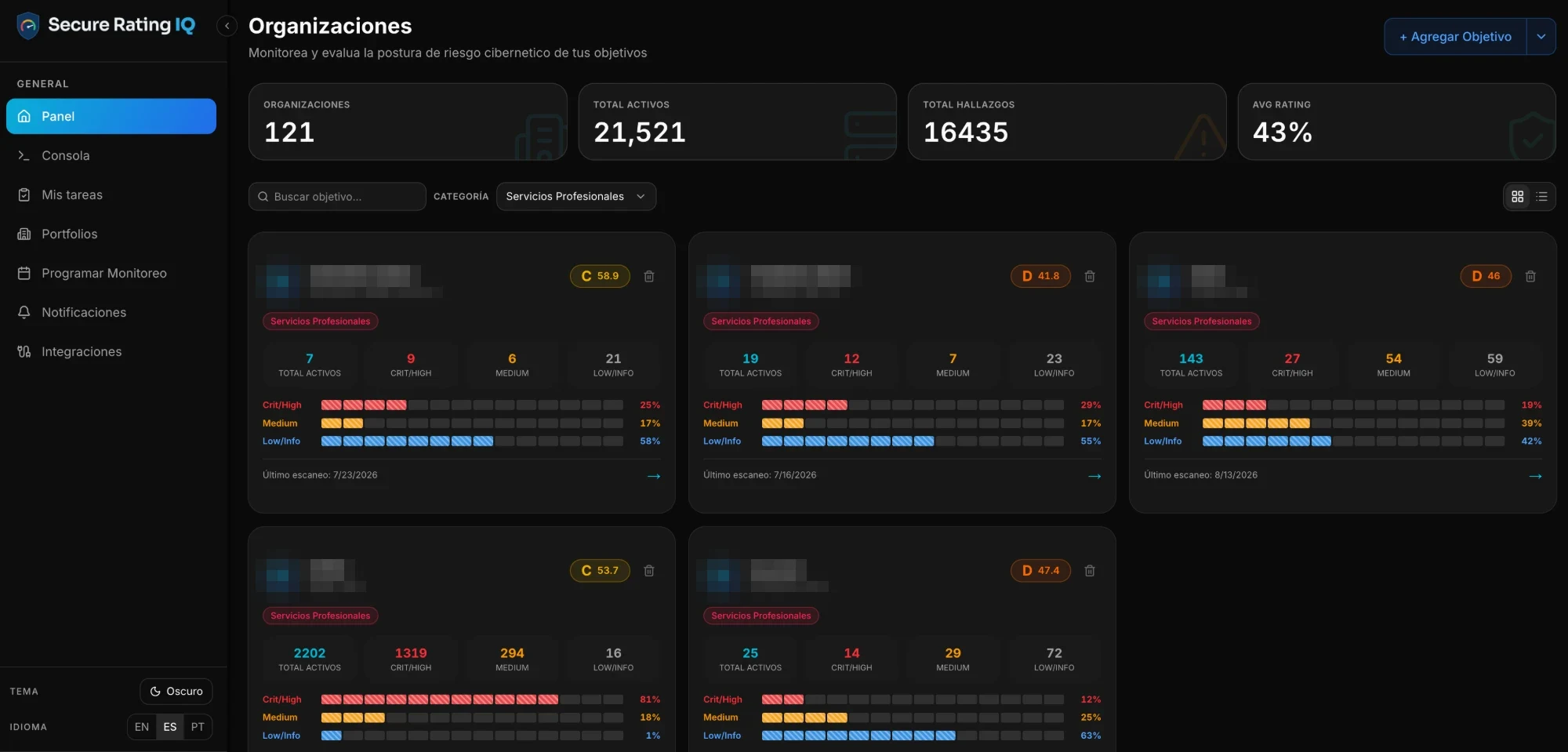
Task: Click the Integraciones icon
Action: tap(24, 351)
